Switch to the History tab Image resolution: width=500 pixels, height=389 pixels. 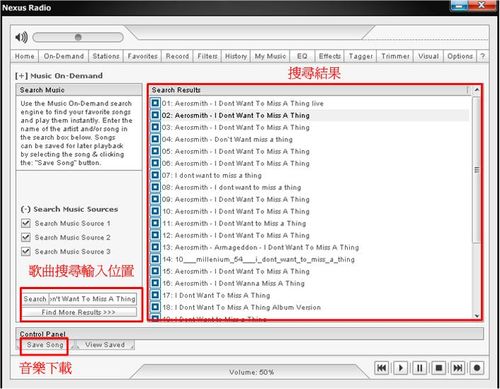click(x=236, y=56)
